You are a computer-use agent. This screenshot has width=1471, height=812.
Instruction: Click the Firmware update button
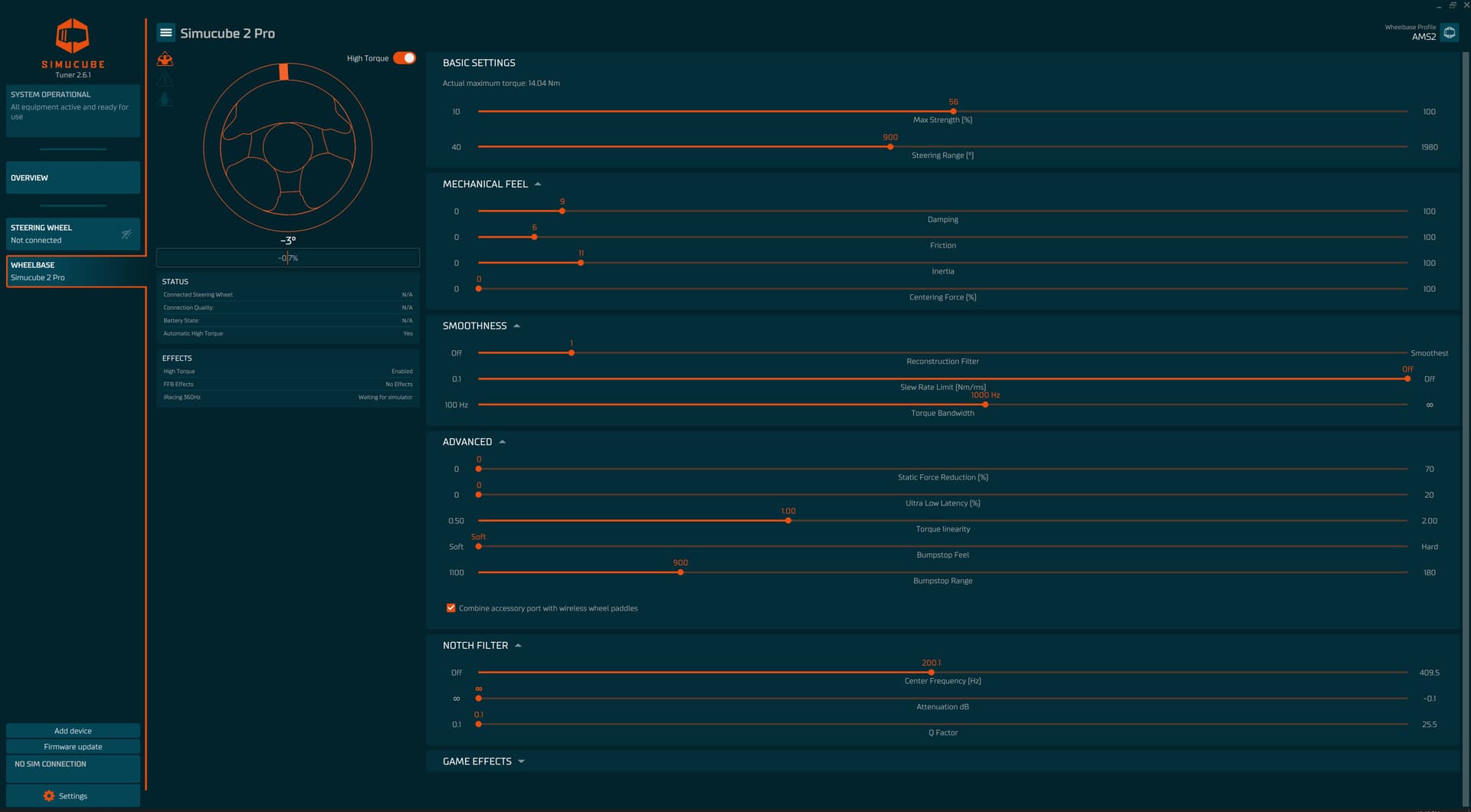[73, 747]
